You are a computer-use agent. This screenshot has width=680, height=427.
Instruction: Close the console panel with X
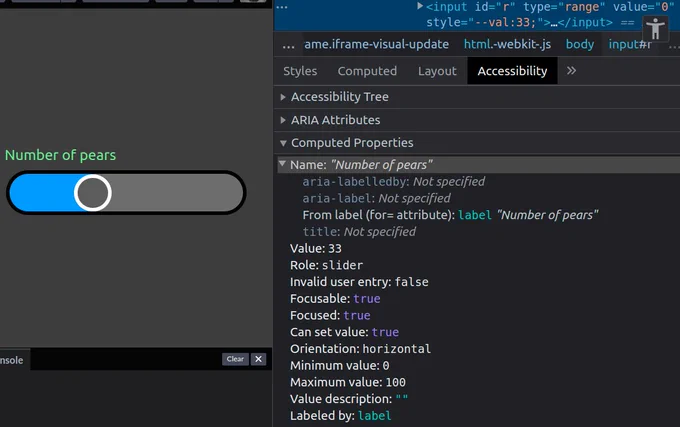[258, 359]
